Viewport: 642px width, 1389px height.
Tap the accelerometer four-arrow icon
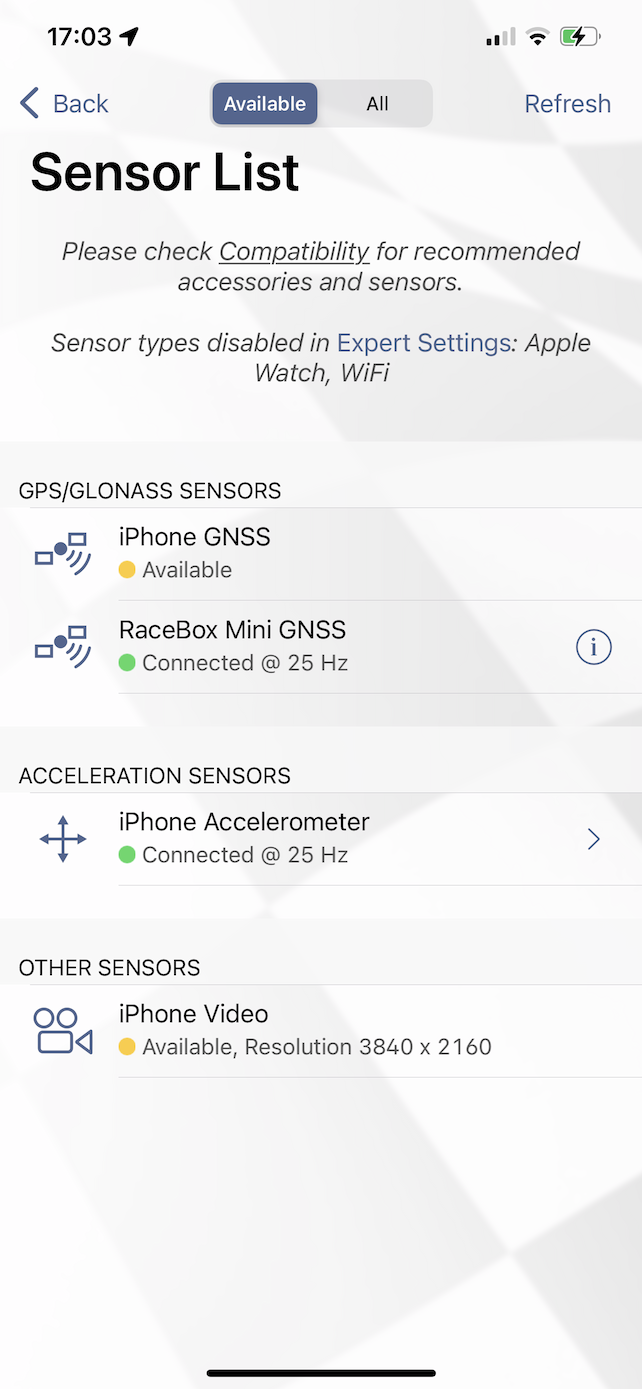[x=62, y=838]
